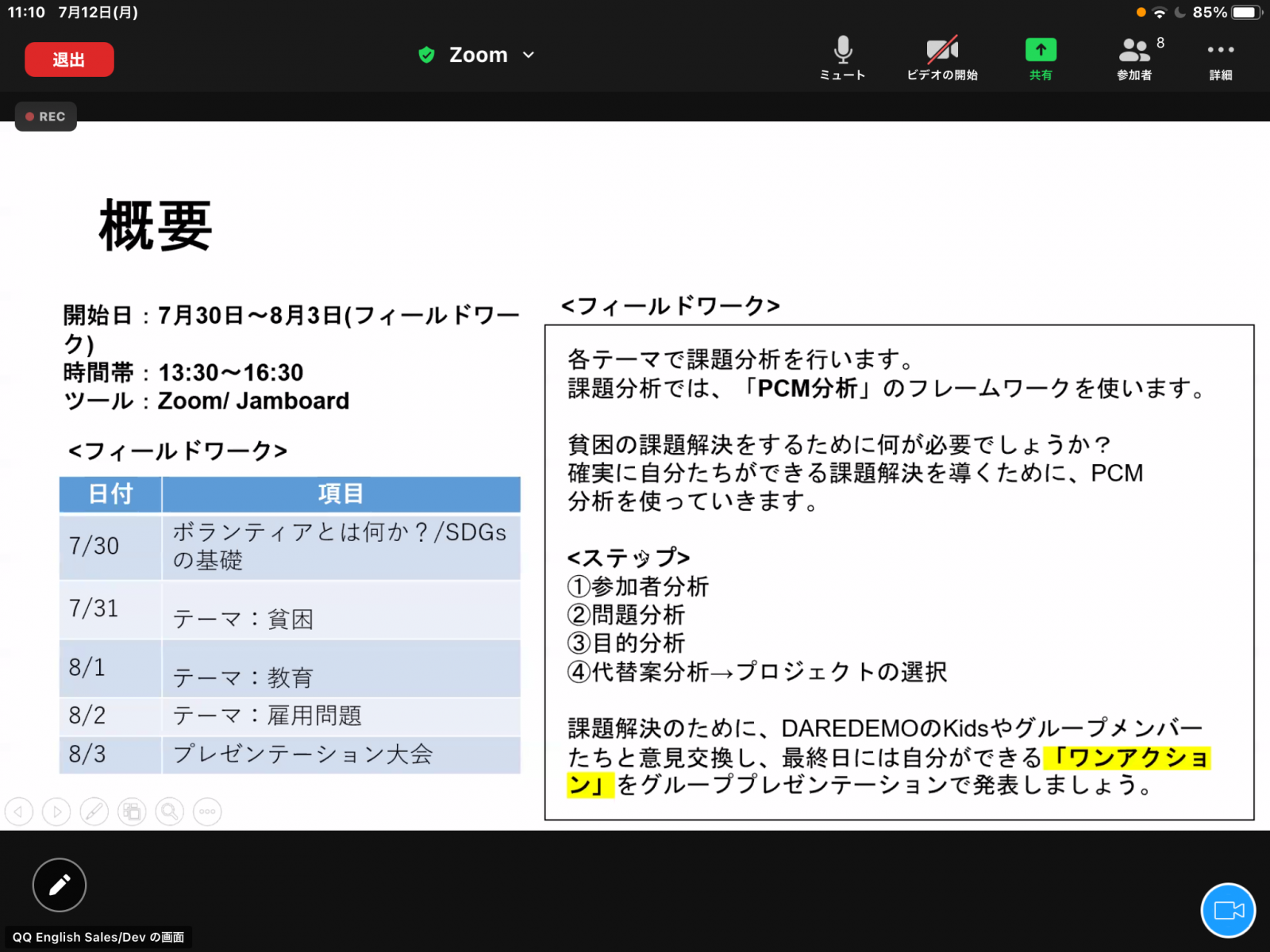Tap the <ステップ> heading
Screen dimensions: 1270x952
(629, 558)
